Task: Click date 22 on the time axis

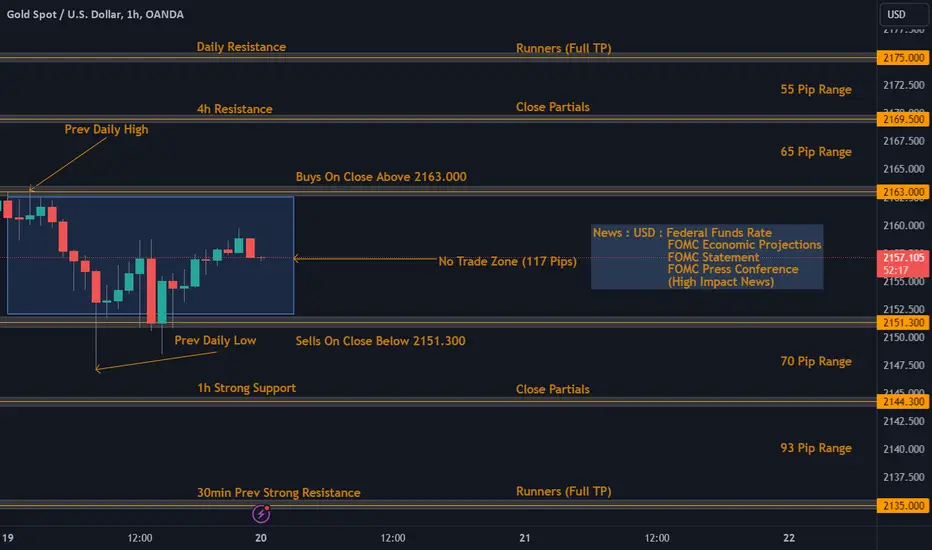Action: tap(789, 538)
